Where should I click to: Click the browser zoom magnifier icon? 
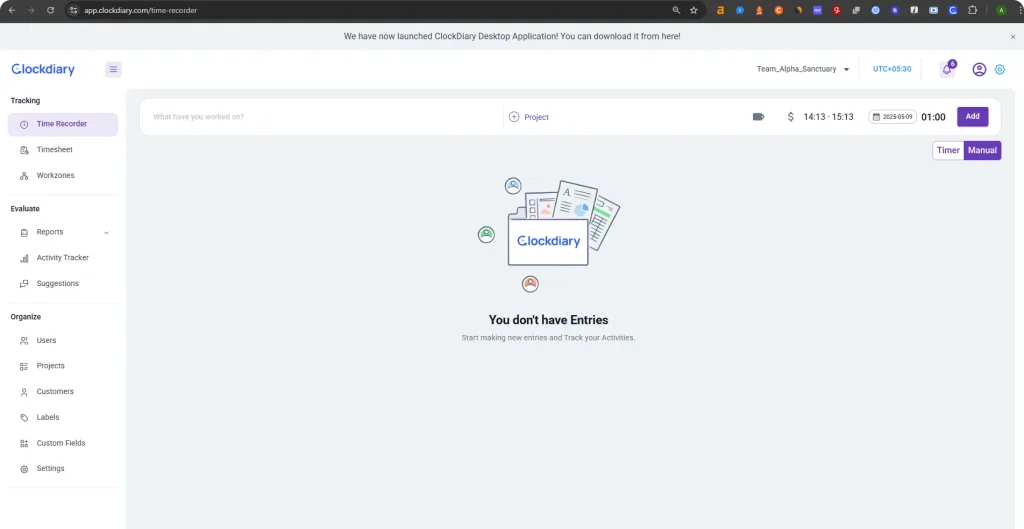click(x=676, y=10)
